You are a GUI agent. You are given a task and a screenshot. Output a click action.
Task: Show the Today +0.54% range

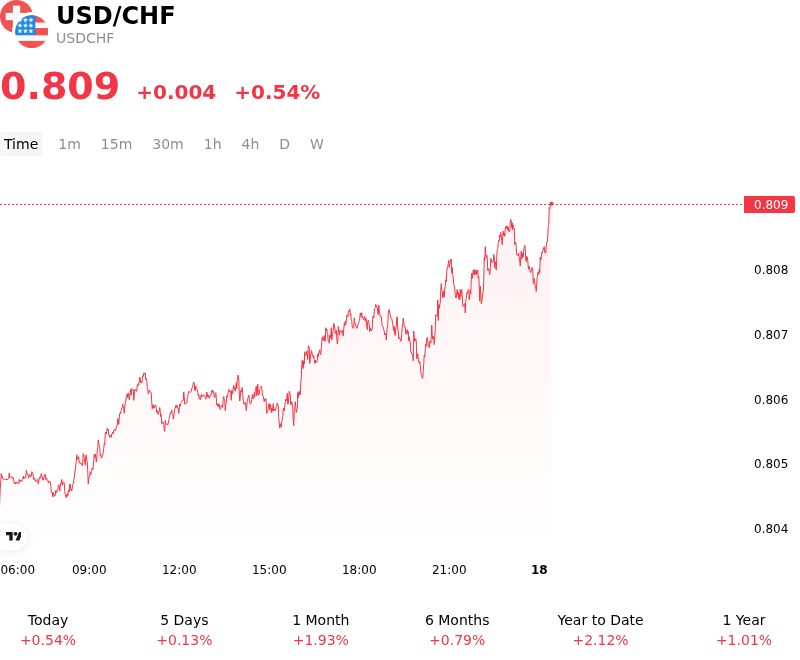point(48,630)
